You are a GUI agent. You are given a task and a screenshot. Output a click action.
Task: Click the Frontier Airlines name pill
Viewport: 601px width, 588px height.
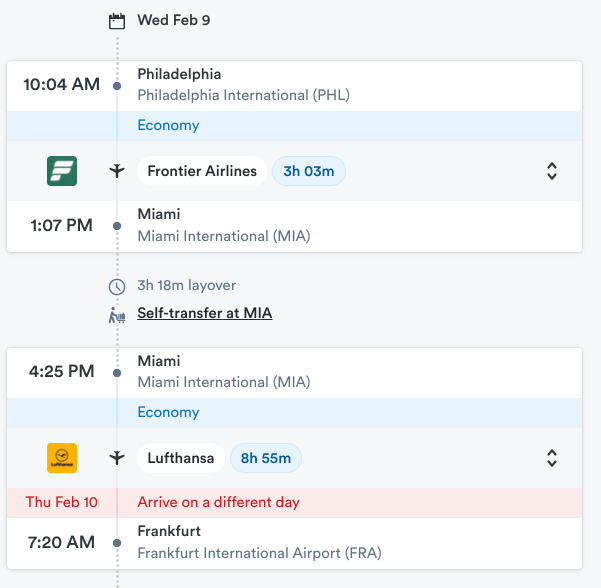pyautogui.click(x=202, y=171)
